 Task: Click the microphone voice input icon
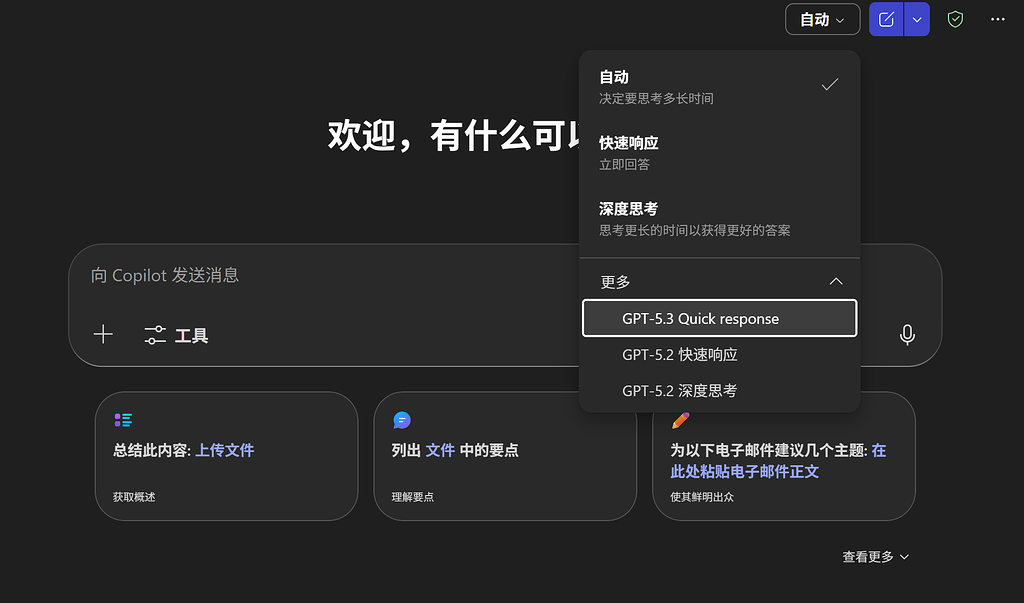click(x=907, y=334)
